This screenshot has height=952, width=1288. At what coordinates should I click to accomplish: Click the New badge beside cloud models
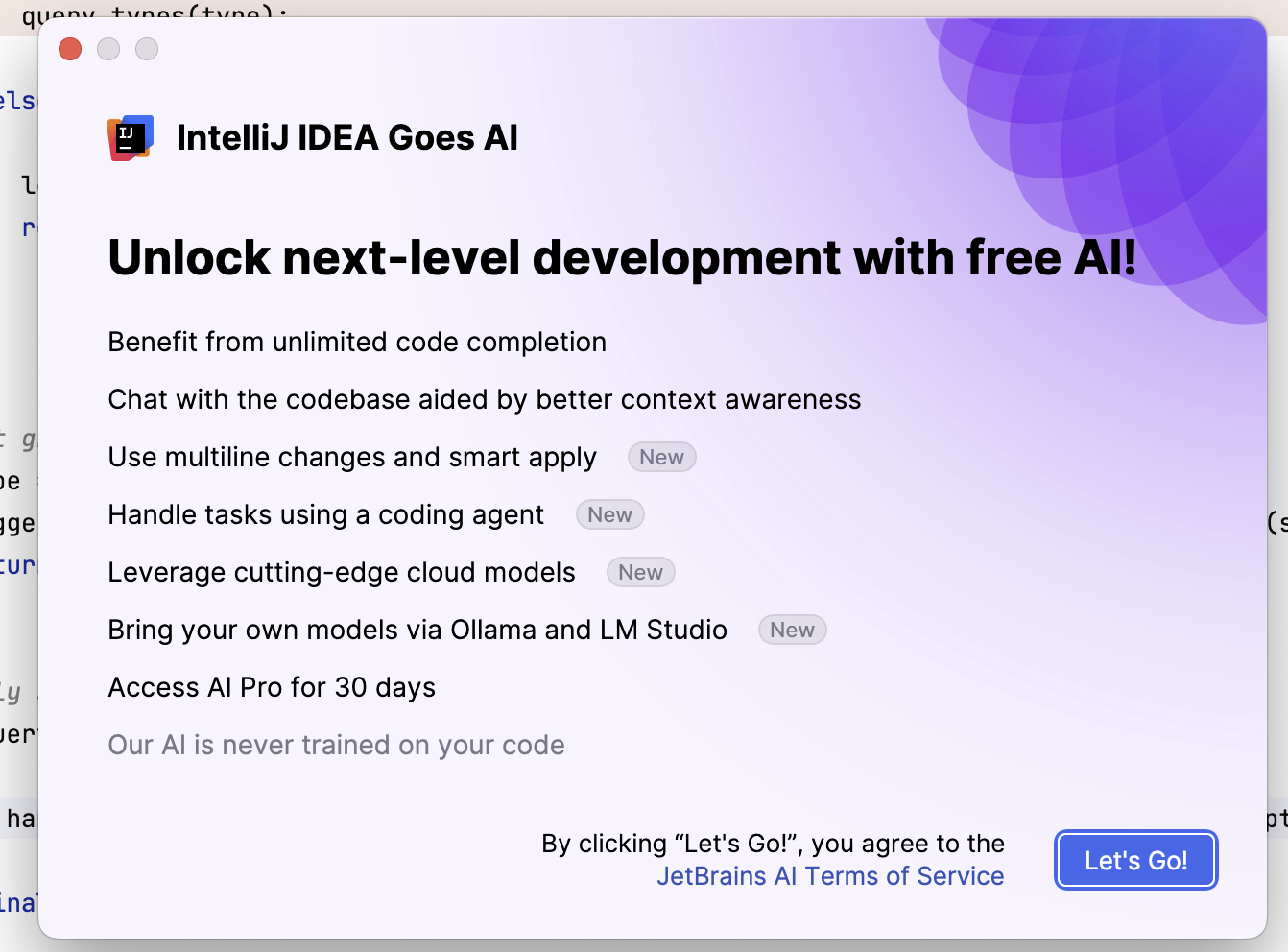pyautogui.click(x=641, y=573)
